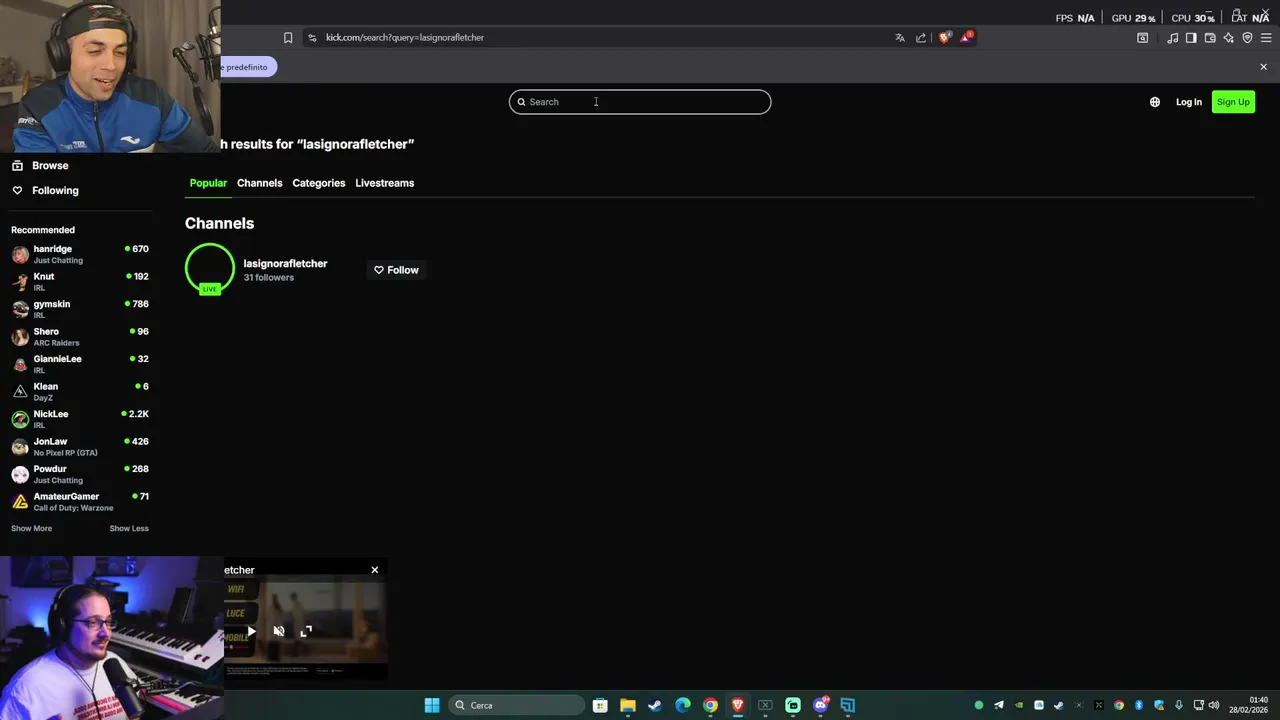This screenshot has width=1280, height=720.
Task: Open the site info icon beside kick.com URL
Action: pyautogui.click(x=312, y=37)
